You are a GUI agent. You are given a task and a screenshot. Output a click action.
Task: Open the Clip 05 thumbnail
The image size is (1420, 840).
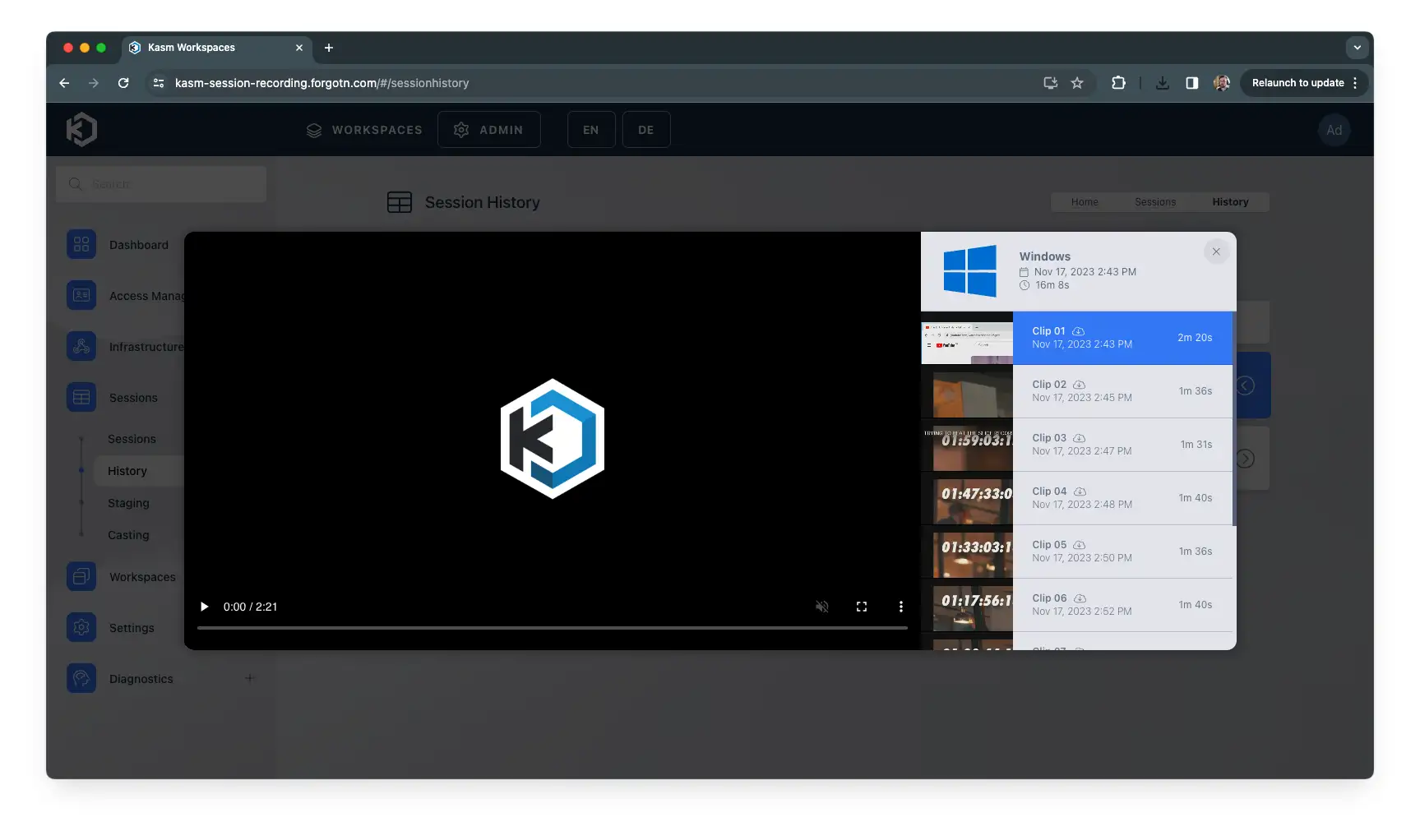pos(968,552)
